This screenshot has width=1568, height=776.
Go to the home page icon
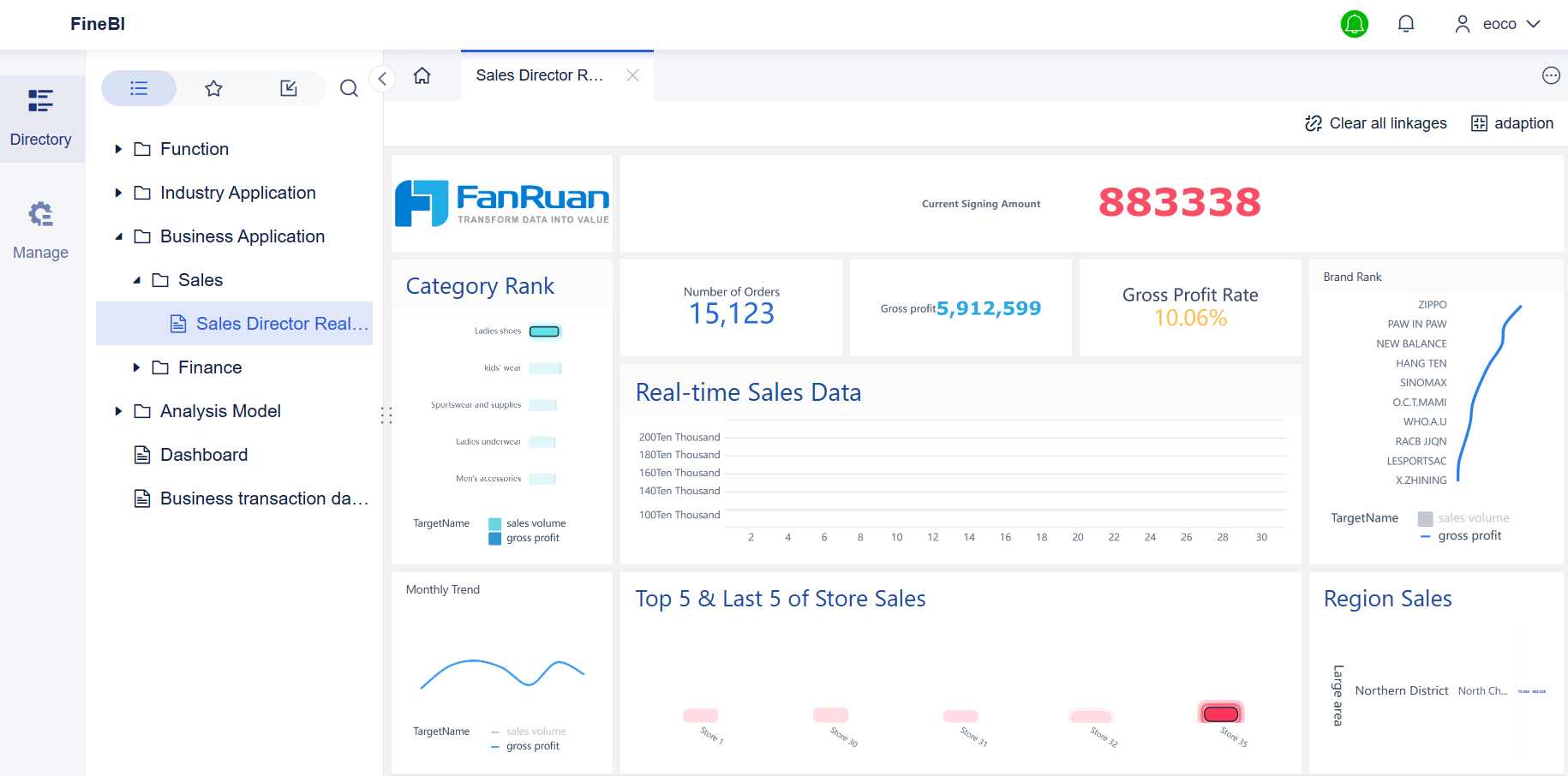tap(422, 75)
